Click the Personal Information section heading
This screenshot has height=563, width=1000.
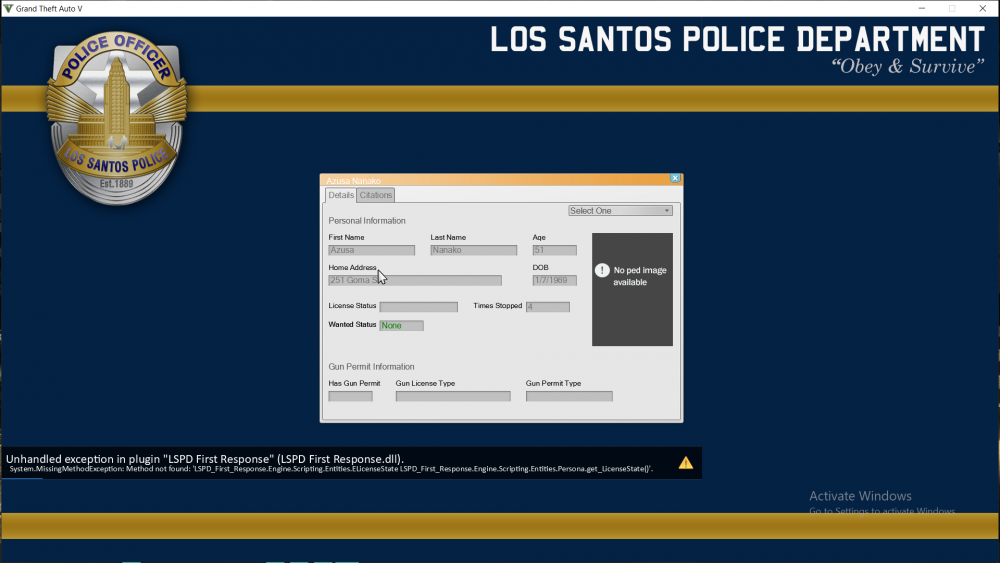click(x=367, y=221)
